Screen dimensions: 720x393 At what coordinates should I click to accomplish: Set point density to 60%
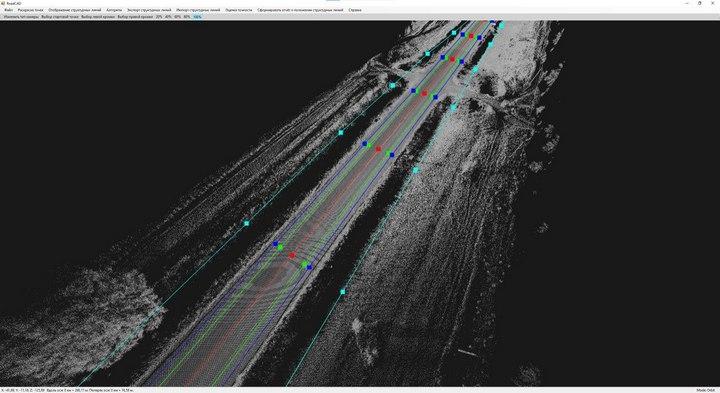coord(177,17)
